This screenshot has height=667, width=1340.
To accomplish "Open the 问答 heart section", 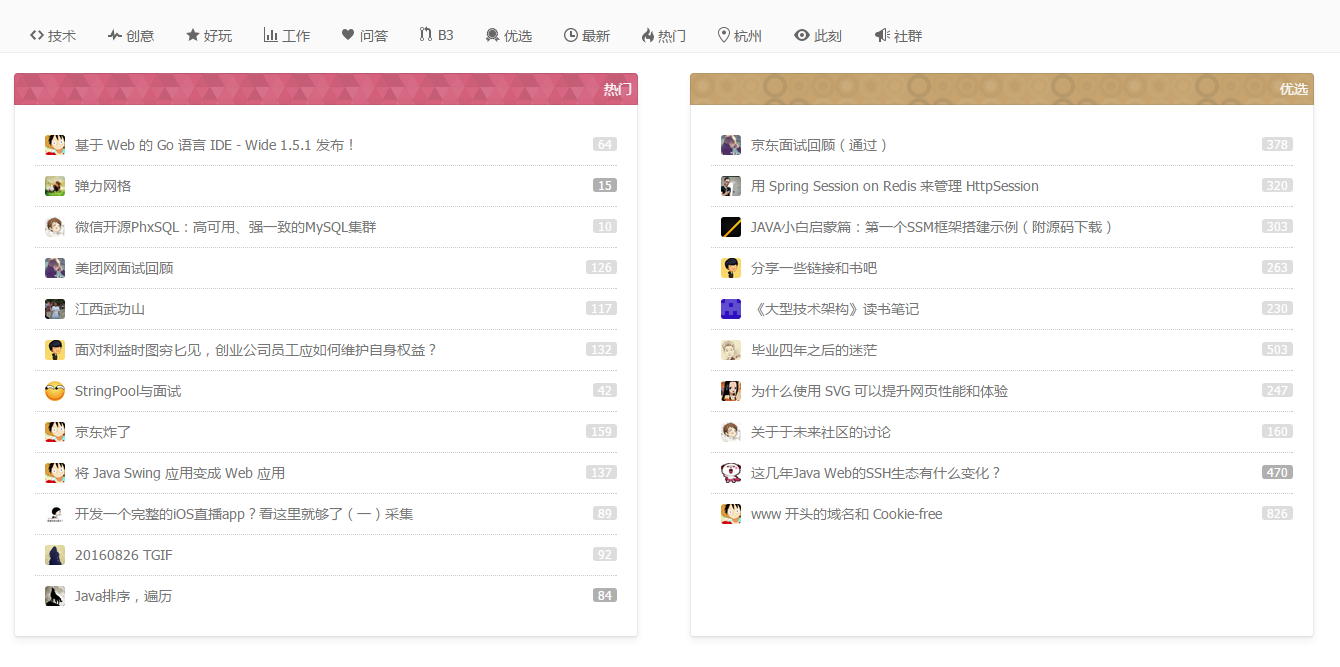I will [365, 35].
